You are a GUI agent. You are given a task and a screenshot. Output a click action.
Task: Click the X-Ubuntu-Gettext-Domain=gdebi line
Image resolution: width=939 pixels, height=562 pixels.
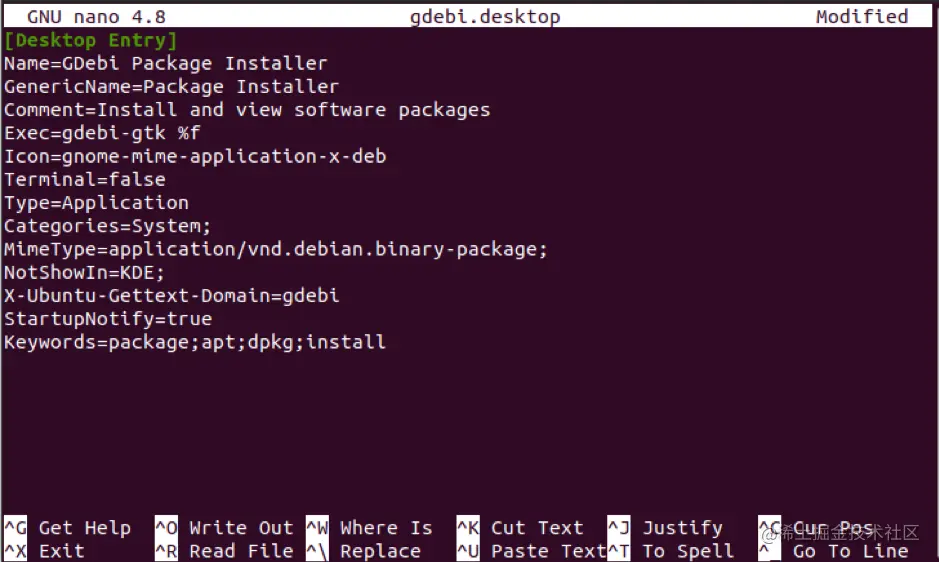pyautogui.click(x=172, y=295)
